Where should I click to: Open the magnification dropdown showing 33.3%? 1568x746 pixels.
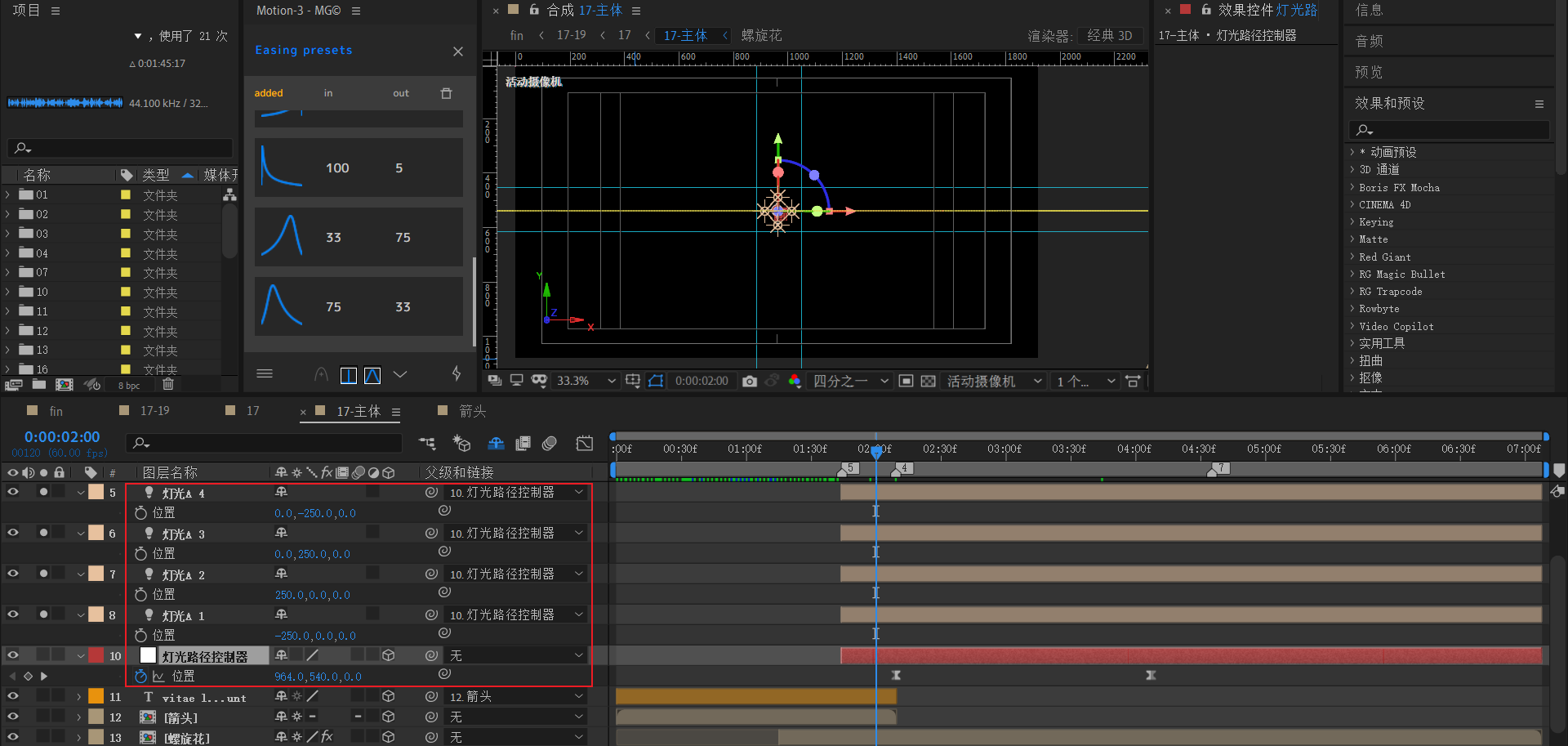pos(586,381)
